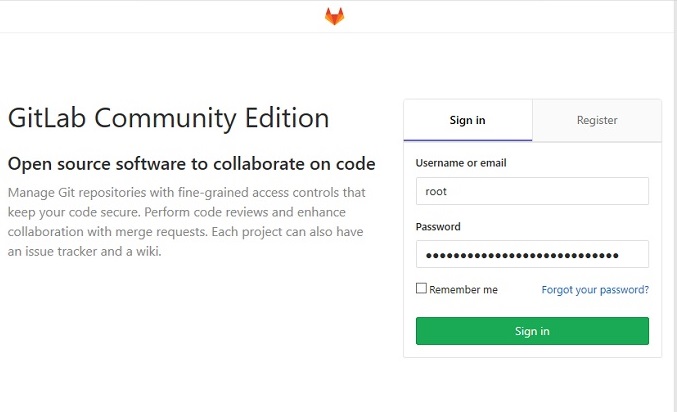This screenshot has width=677, height=412.
Task: Click the GitLab fox logo
Action: click(x=335, y=16)
